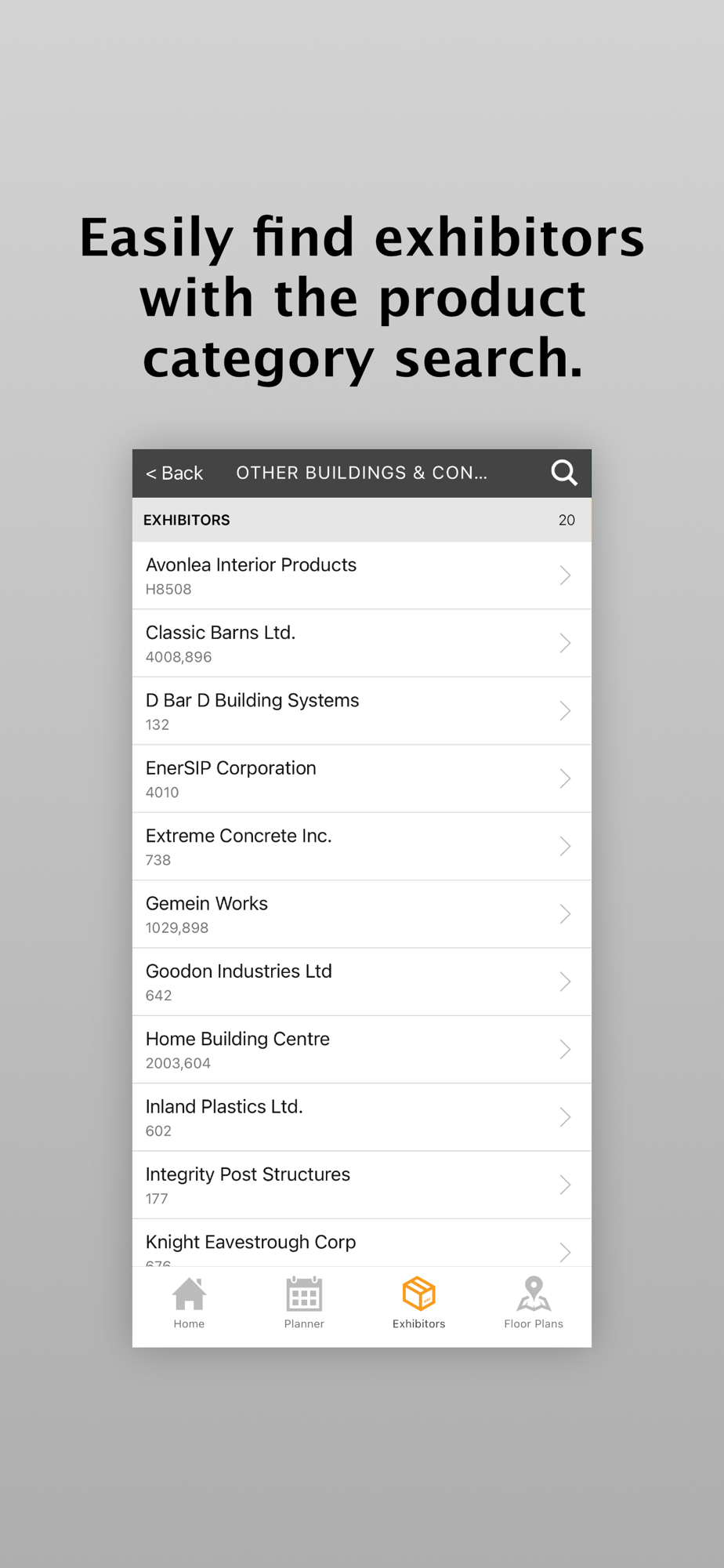
Task: Select the Exhibitors box icon
Action: point(418,1294)
